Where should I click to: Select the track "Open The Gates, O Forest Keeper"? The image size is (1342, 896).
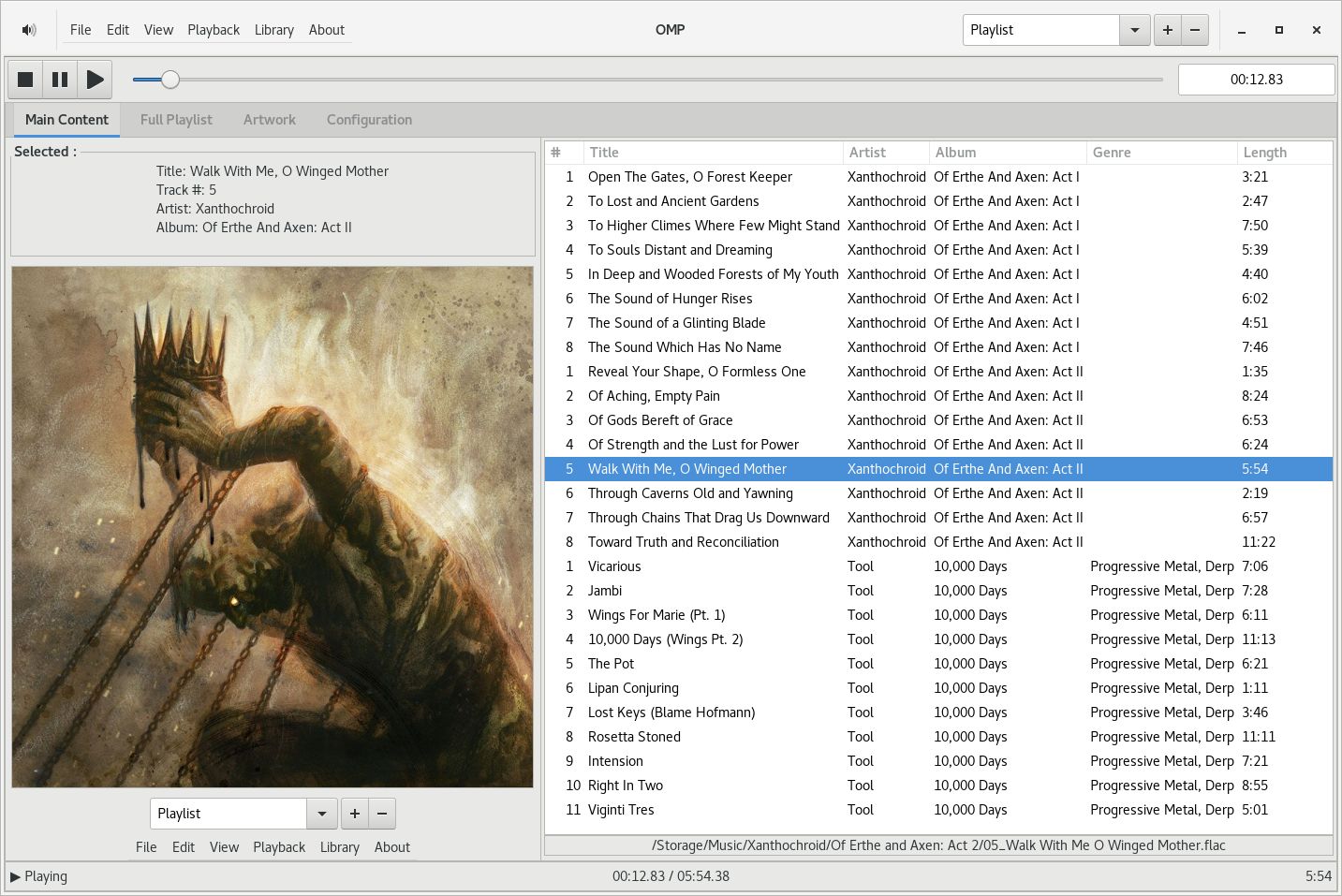click(938, 177)
